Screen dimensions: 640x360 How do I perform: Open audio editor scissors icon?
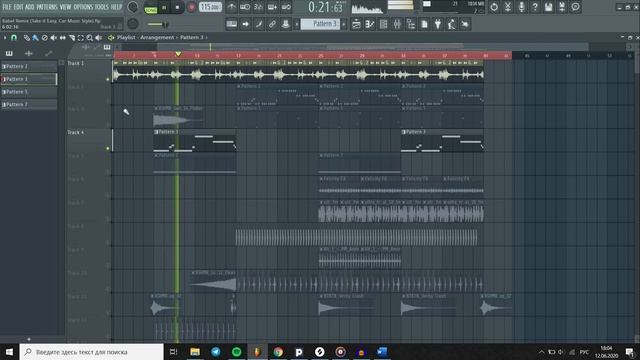508,7
